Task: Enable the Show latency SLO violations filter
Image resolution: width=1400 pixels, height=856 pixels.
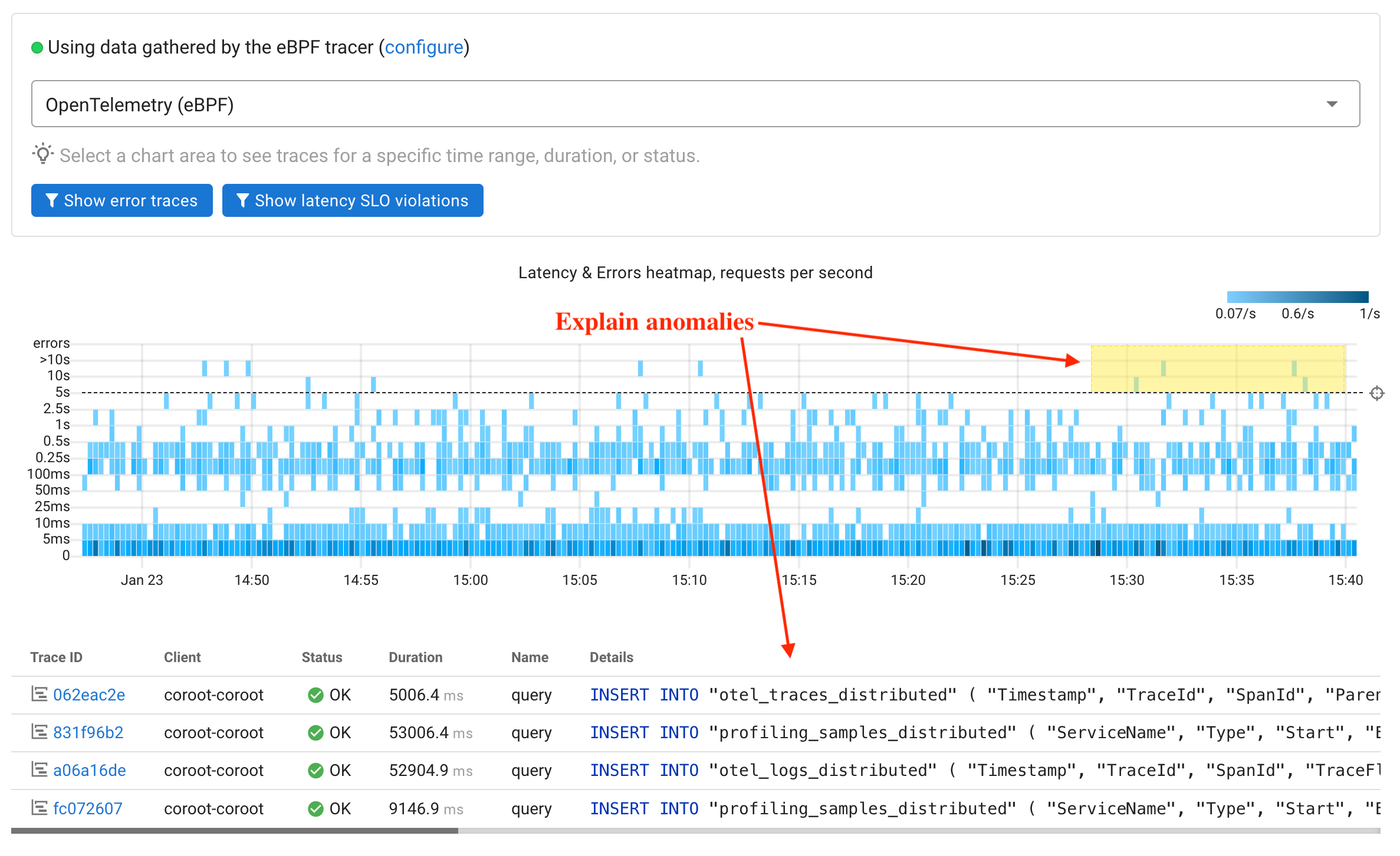Action: (352, 200)
